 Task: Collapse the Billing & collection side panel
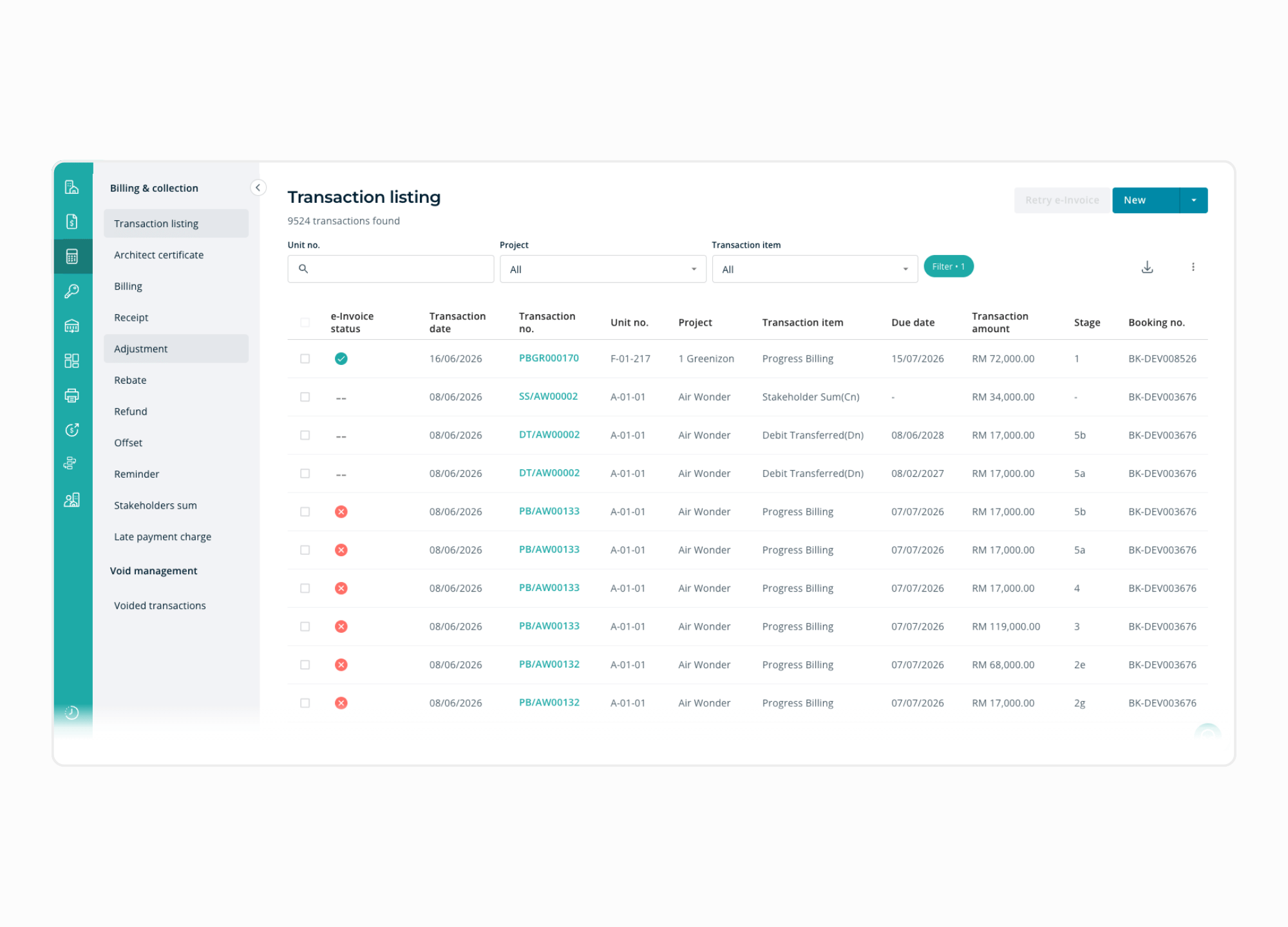pos(258,187)
